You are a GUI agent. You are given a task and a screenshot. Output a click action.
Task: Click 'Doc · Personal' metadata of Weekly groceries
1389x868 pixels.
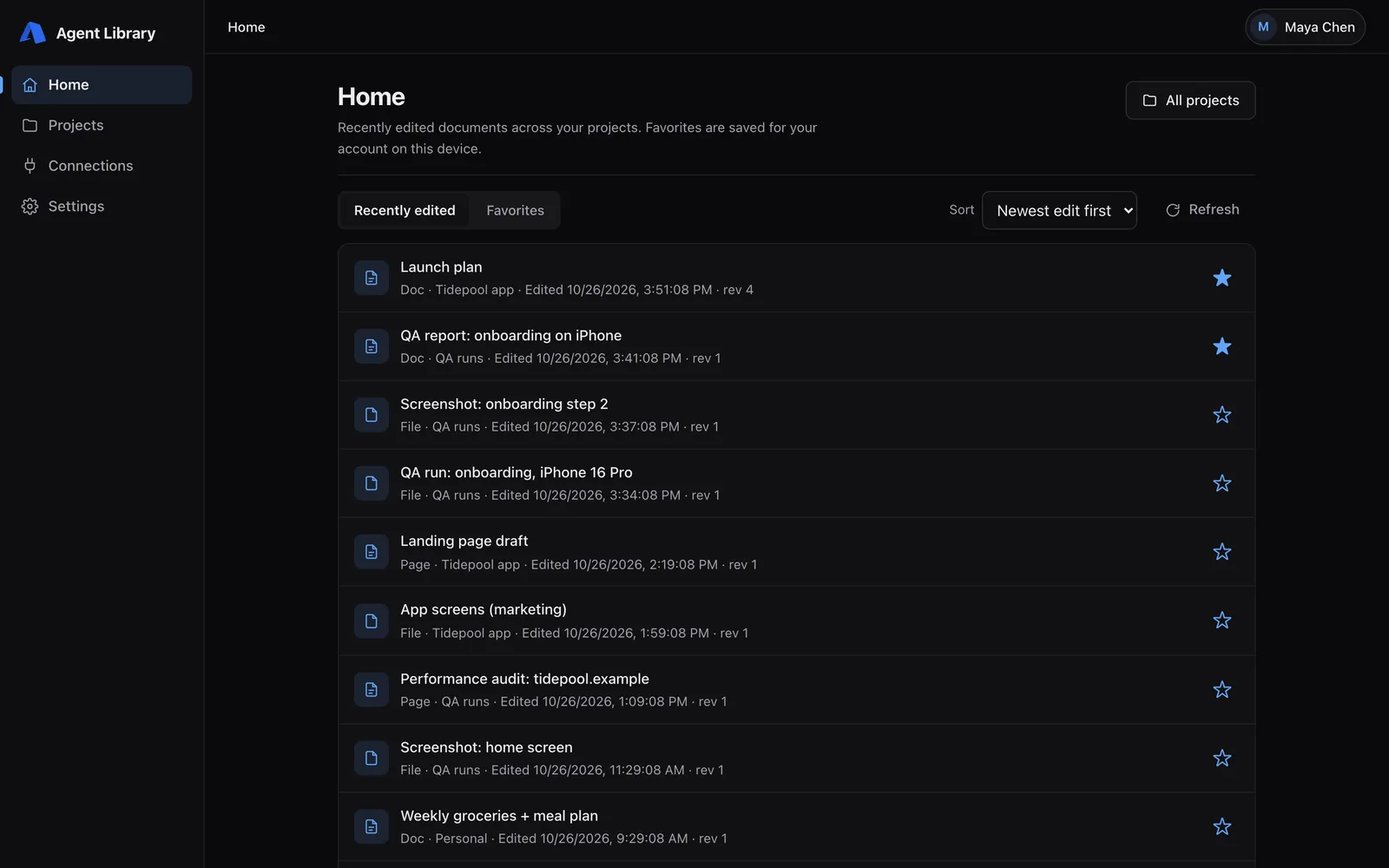pyautogui.click(x=444, y=838)
